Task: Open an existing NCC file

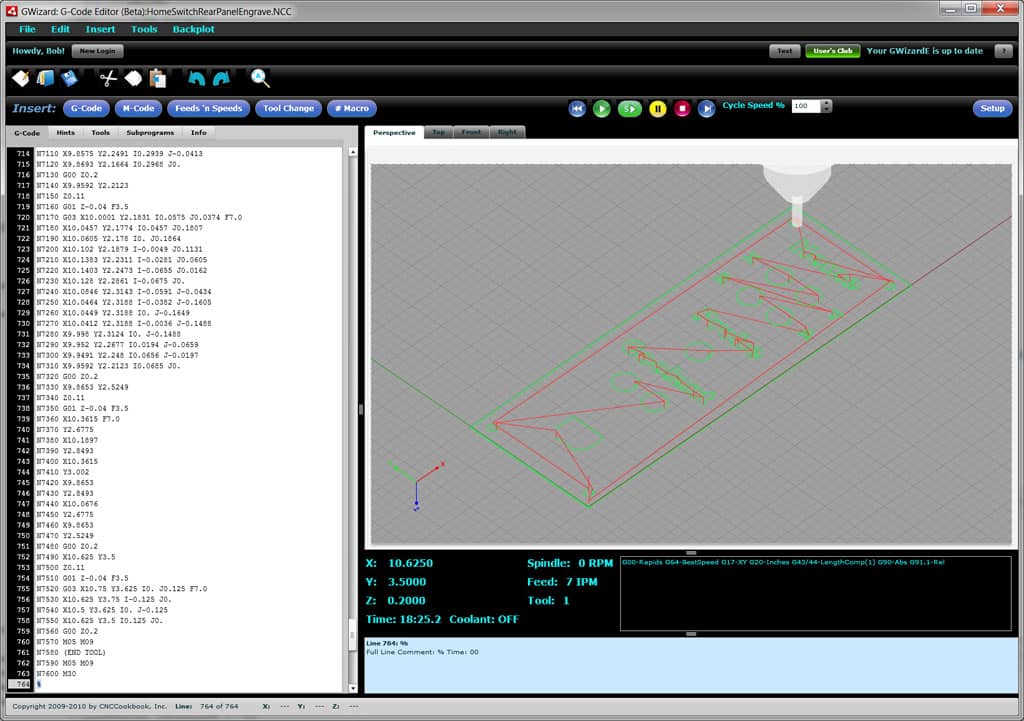Action: 45,78
